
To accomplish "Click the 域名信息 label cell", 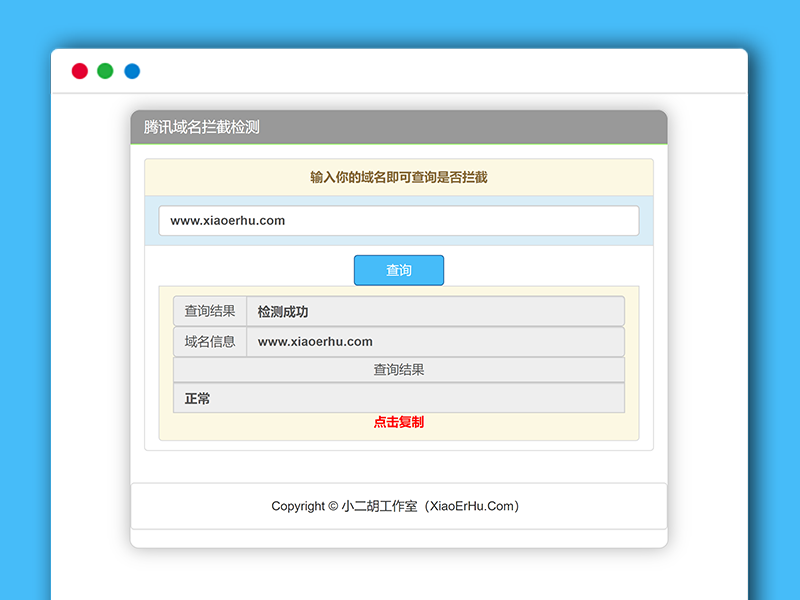I will coord(210,341).
